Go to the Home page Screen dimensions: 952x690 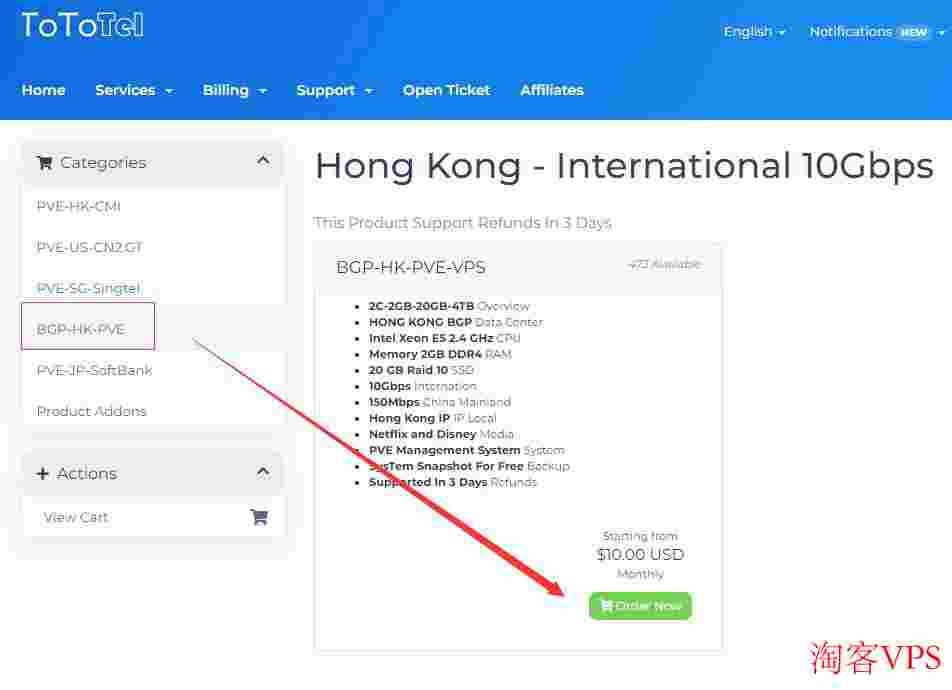click(43, 90)
